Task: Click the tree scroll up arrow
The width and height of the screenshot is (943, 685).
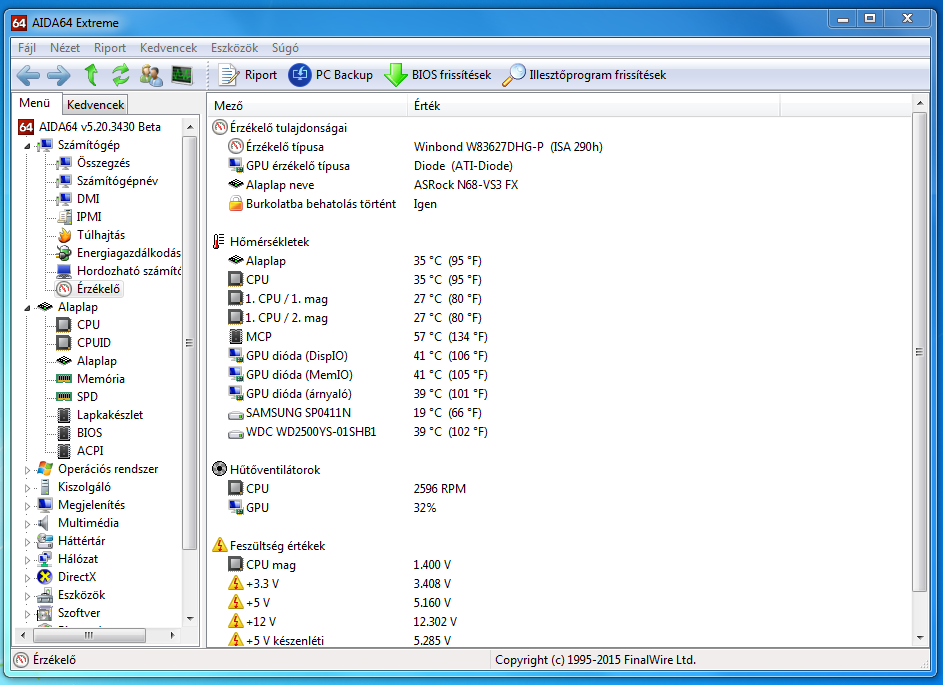Action: tap(190, 127)
